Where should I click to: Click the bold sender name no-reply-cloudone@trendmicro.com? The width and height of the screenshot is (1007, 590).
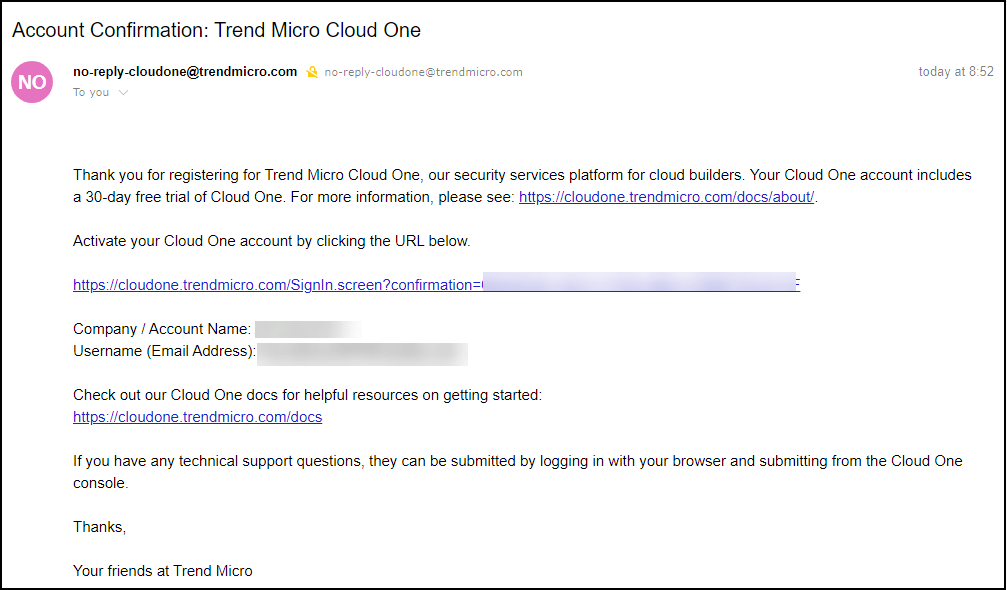coord(185,72)
